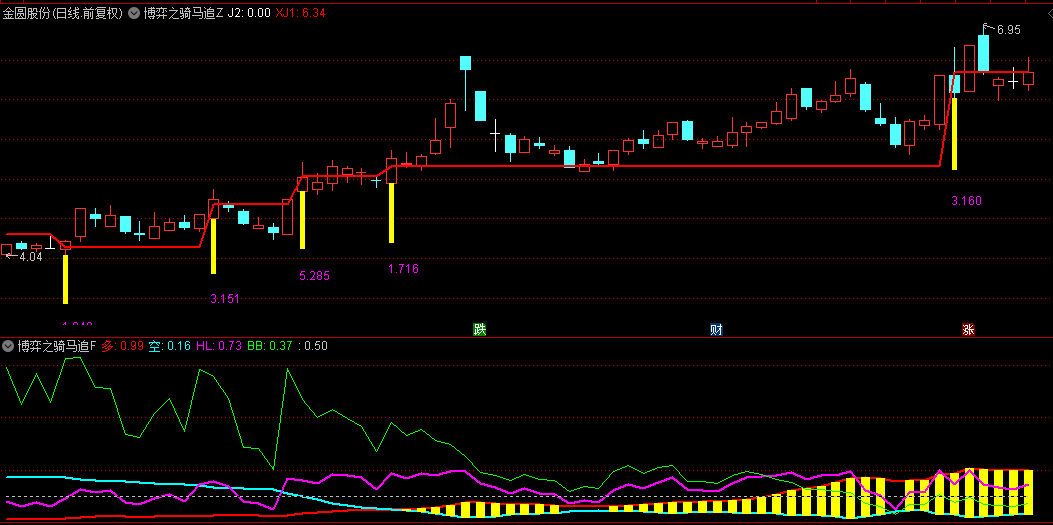Click the yellow signal bar above 5.285
Viewport: 1053px width, 525px height.
pos(302,220)
